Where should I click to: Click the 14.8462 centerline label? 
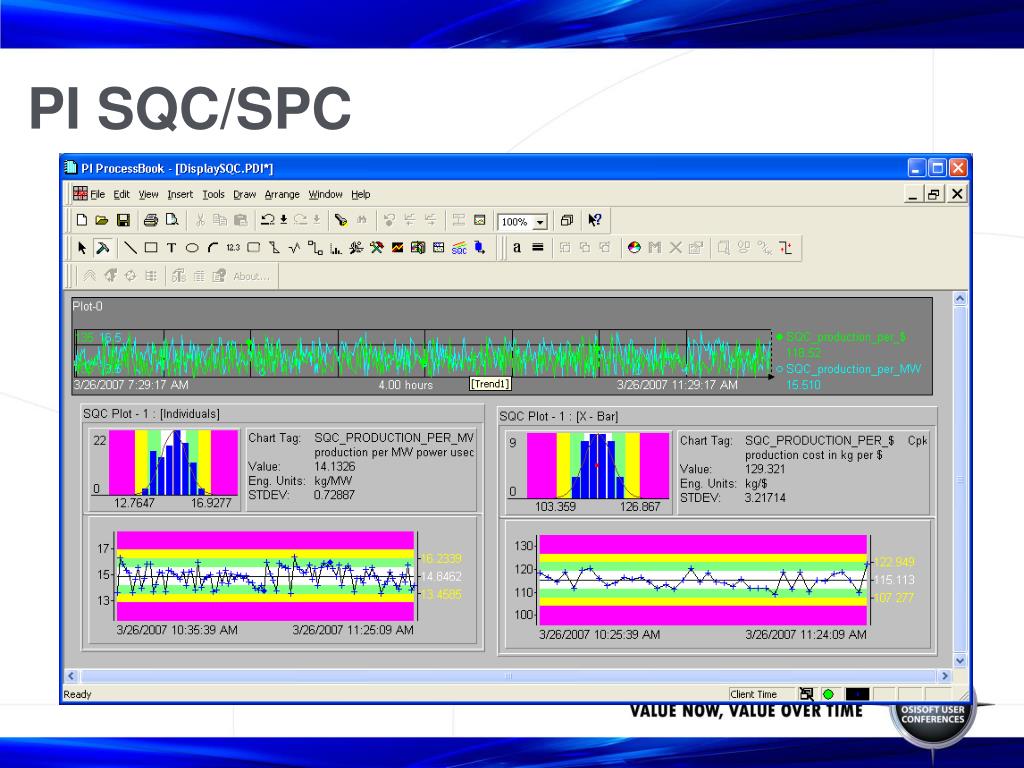(x=441, y=577)
